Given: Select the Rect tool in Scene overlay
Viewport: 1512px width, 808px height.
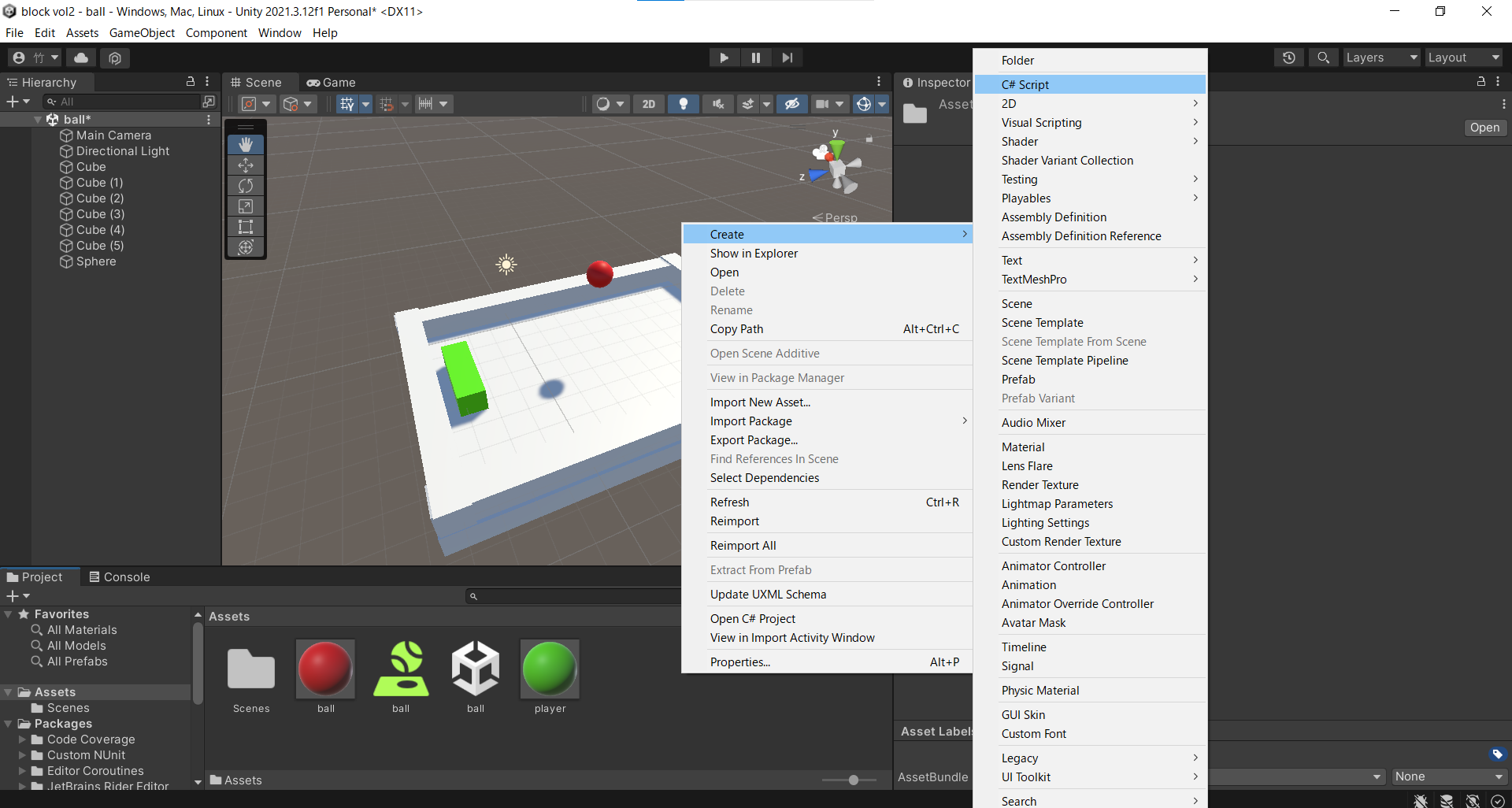Looking at the screenshot, I should 246,226.
